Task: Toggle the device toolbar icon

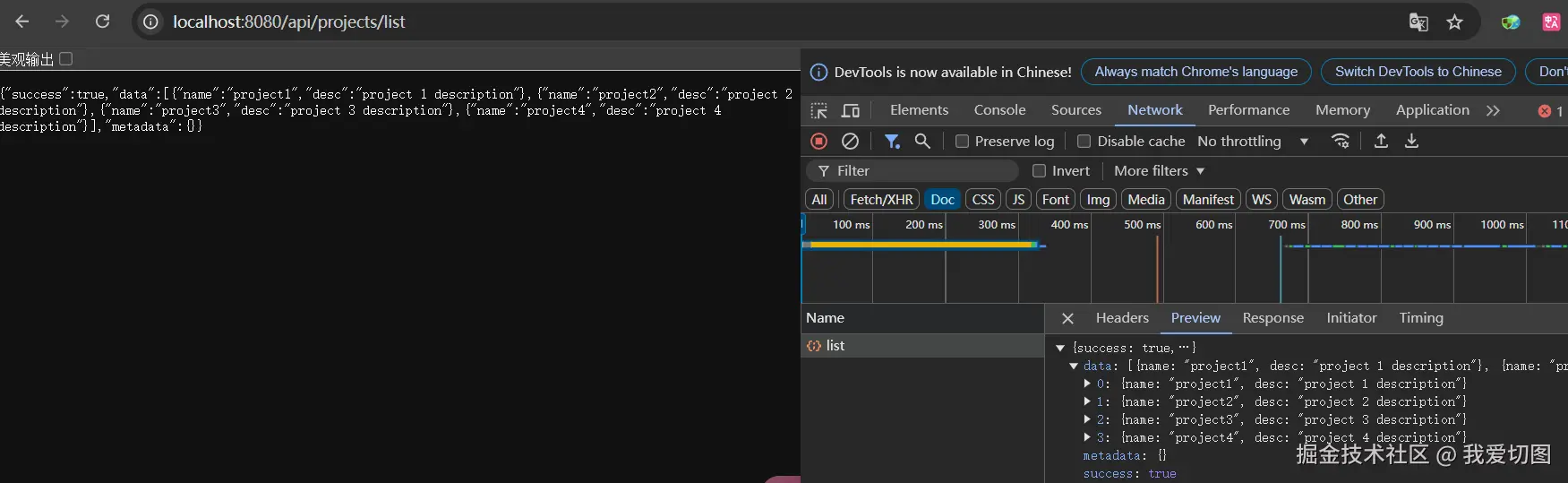Action: (x=851, y=110)
